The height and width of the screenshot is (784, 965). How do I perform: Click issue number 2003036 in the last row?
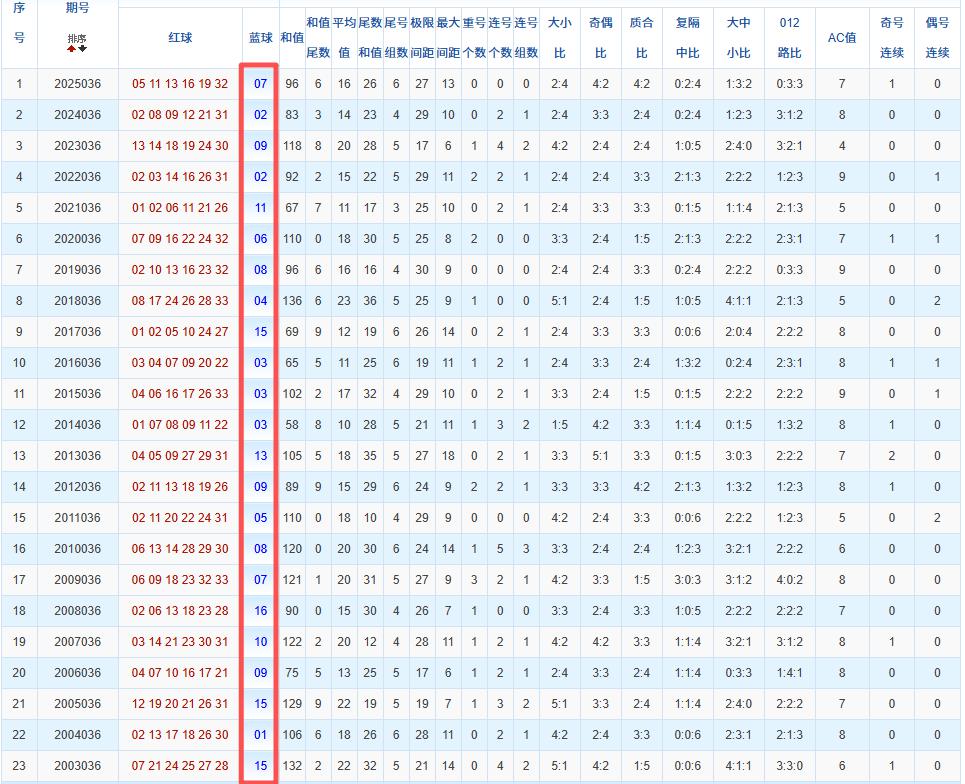[x=77, y=766]
